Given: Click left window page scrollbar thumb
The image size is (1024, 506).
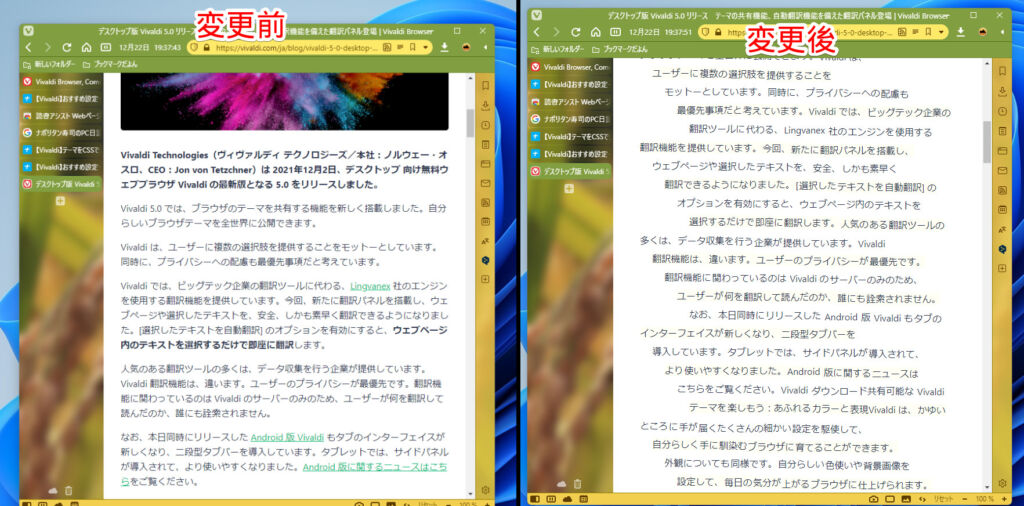Looking at the screenshot, I should 470,123.
